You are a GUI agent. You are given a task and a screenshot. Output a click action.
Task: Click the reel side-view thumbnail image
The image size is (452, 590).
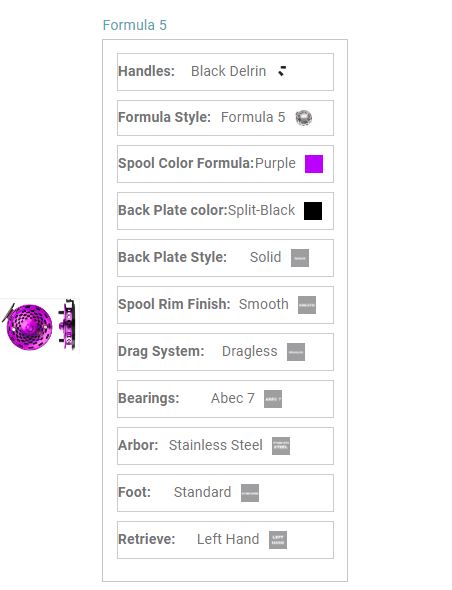coord(67,325)
